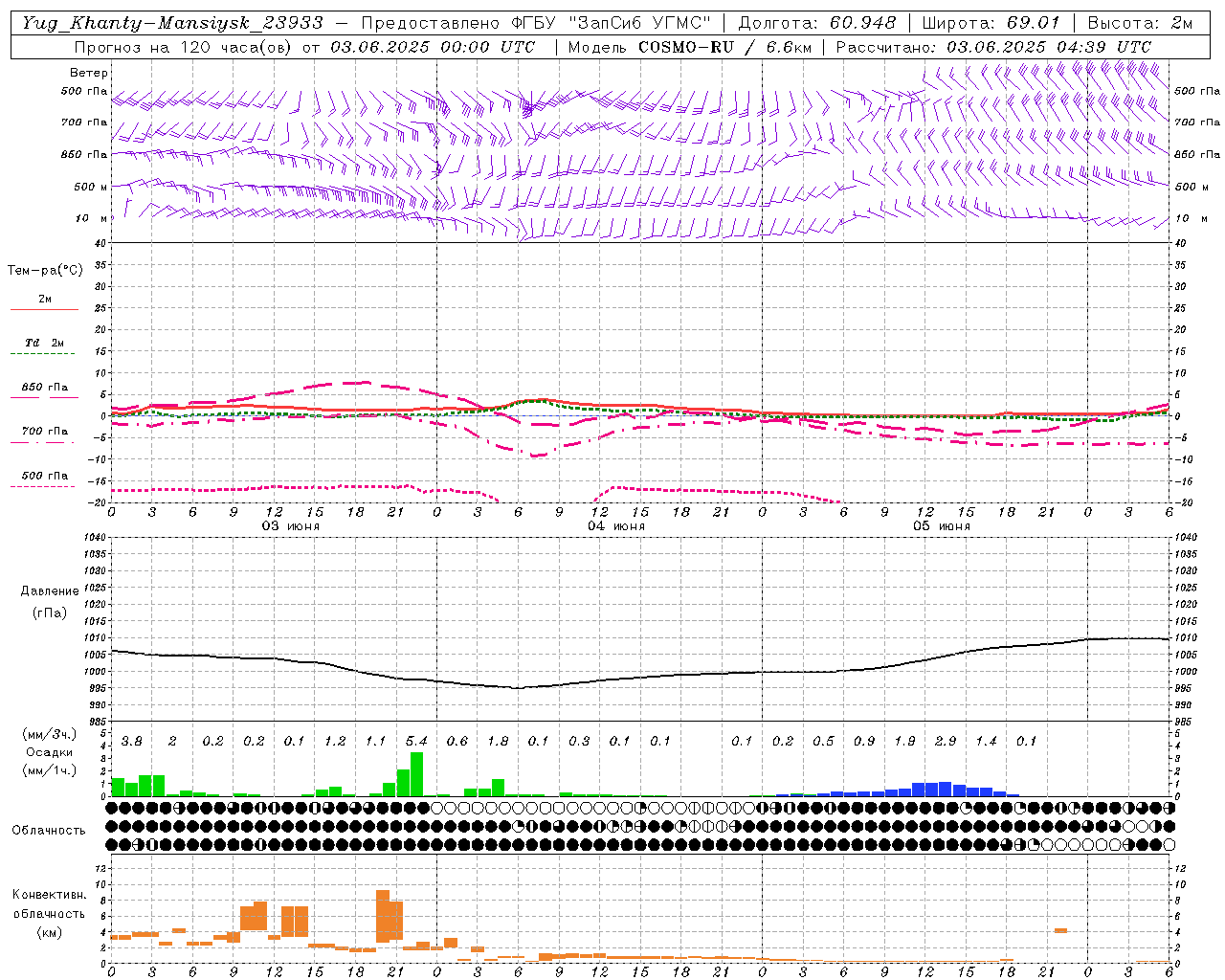Click the 'Предоставлено ФГБУ "ЗапСиб УГМС"' provider text
The height and width of the screenshot is (980, 1225).
click(536, 22)
